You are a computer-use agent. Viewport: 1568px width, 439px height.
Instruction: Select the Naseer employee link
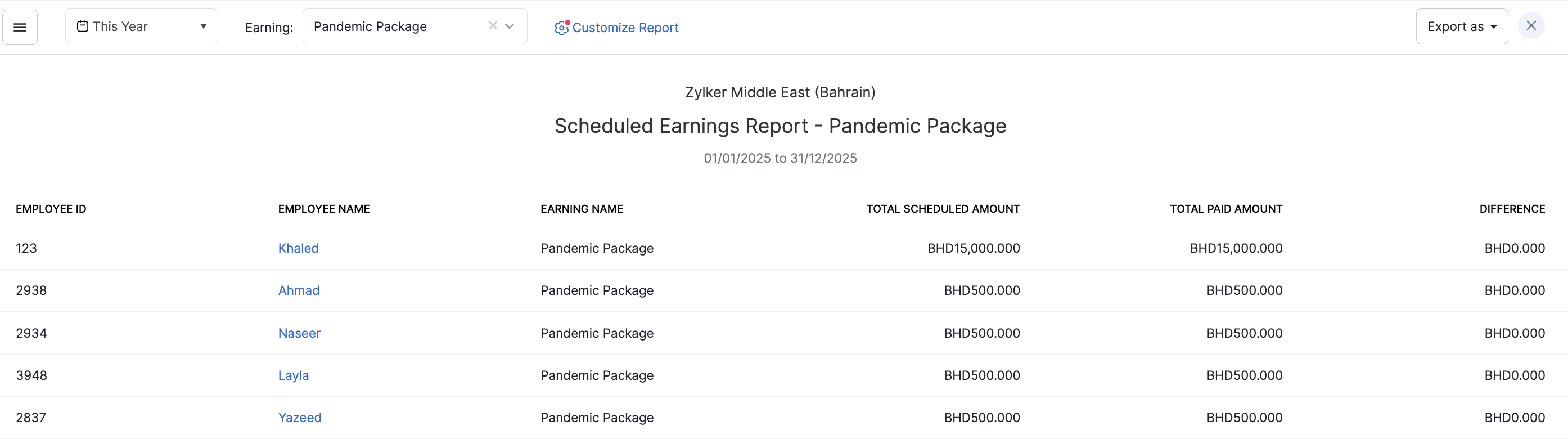[x=299, y=333]
